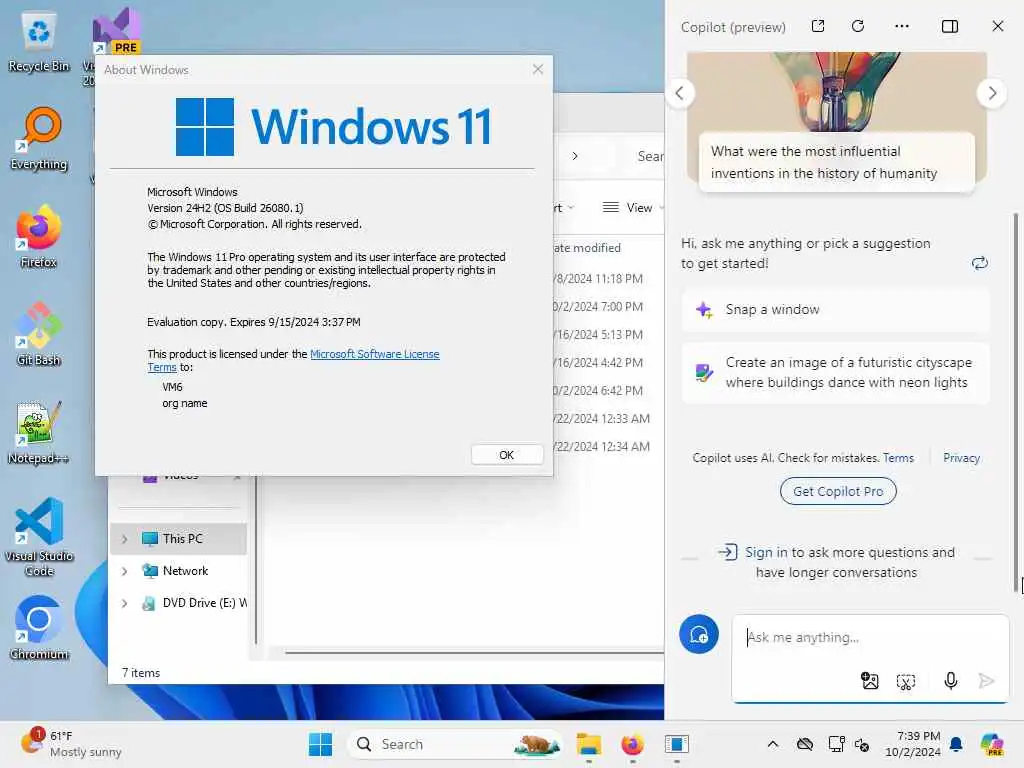
Task: Open Chromium desktop shortcut
Action: click(x=39, y=628)
